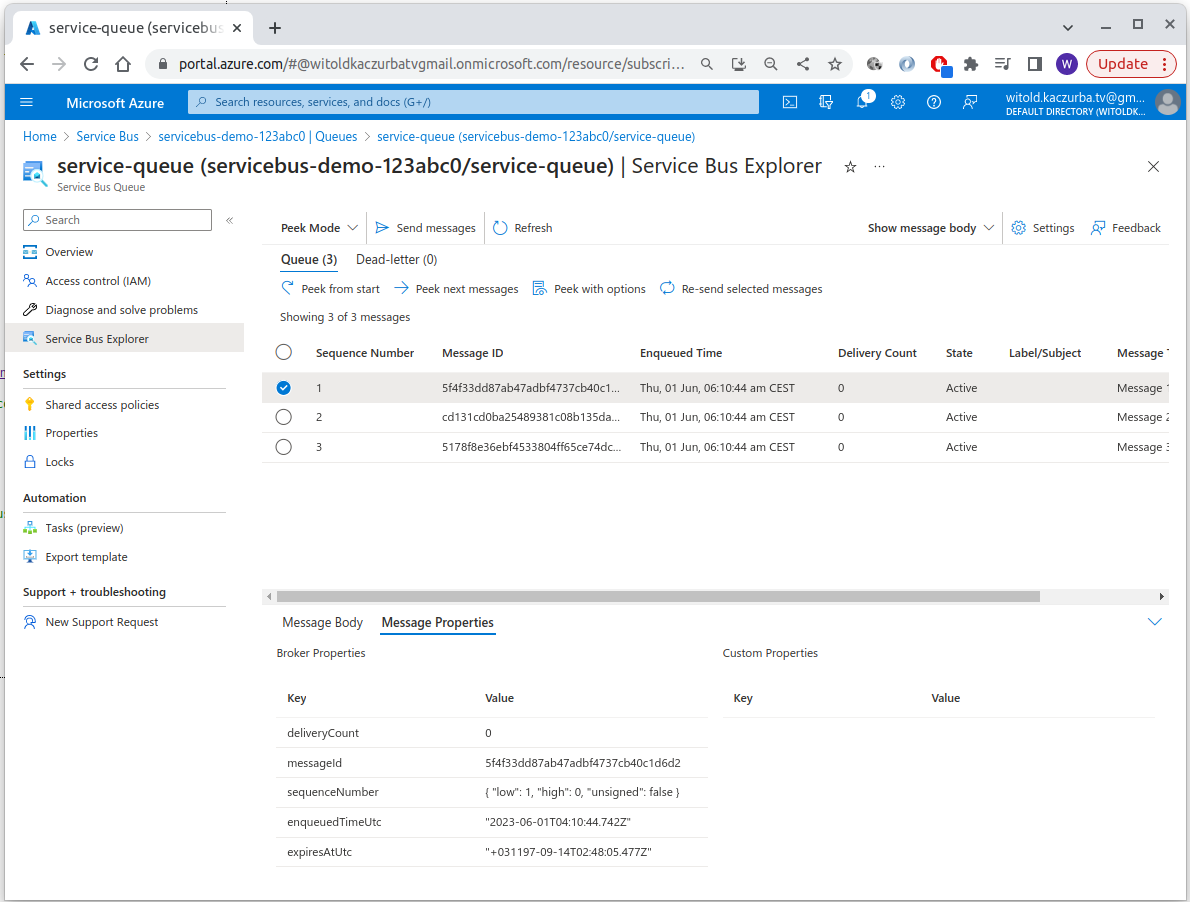Open browser tab search chevron

[x=1068, y=28]
